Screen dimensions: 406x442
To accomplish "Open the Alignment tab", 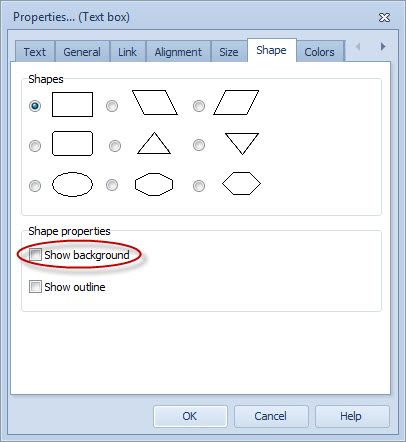I will (x=178, y=52).
